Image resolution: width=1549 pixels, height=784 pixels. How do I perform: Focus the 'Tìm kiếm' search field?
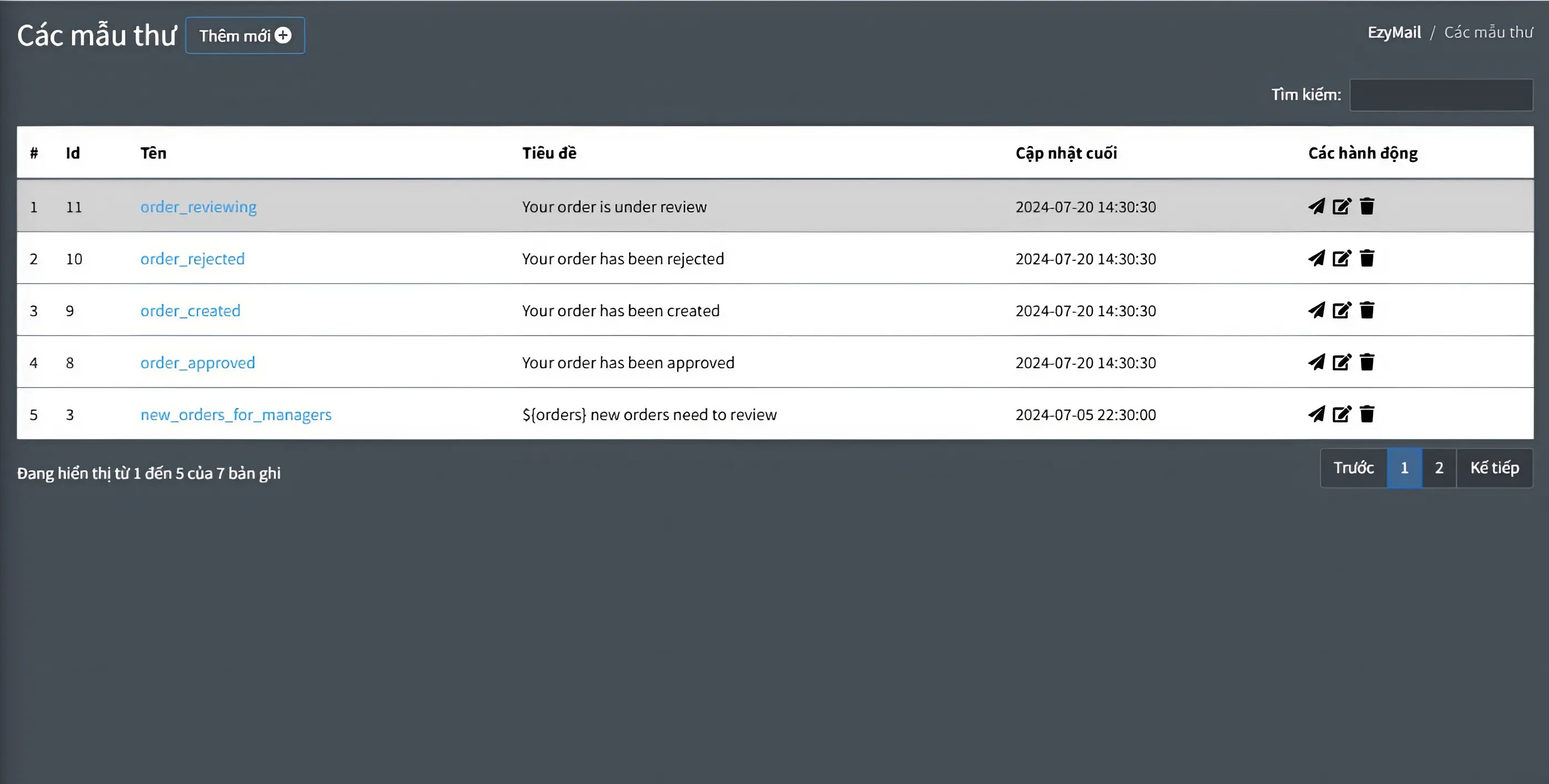coord(1441,95)
